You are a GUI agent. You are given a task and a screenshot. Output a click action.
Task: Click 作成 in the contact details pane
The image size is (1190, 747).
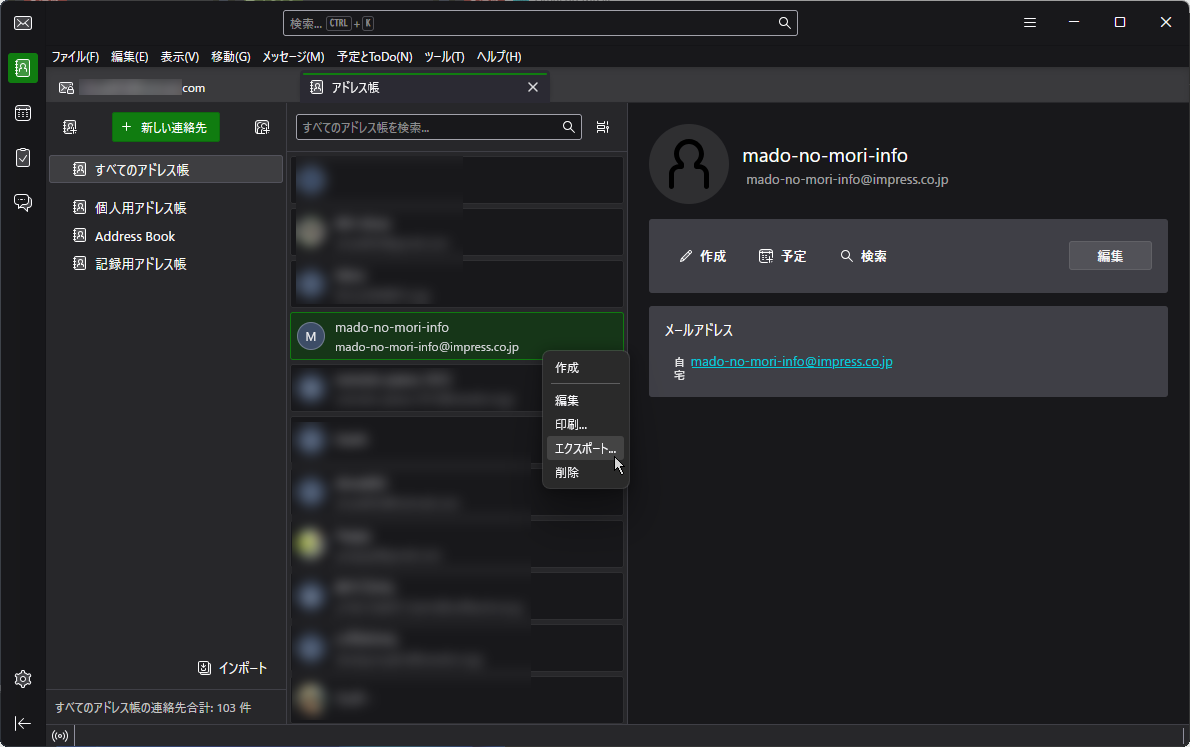(x=703, y=256)
